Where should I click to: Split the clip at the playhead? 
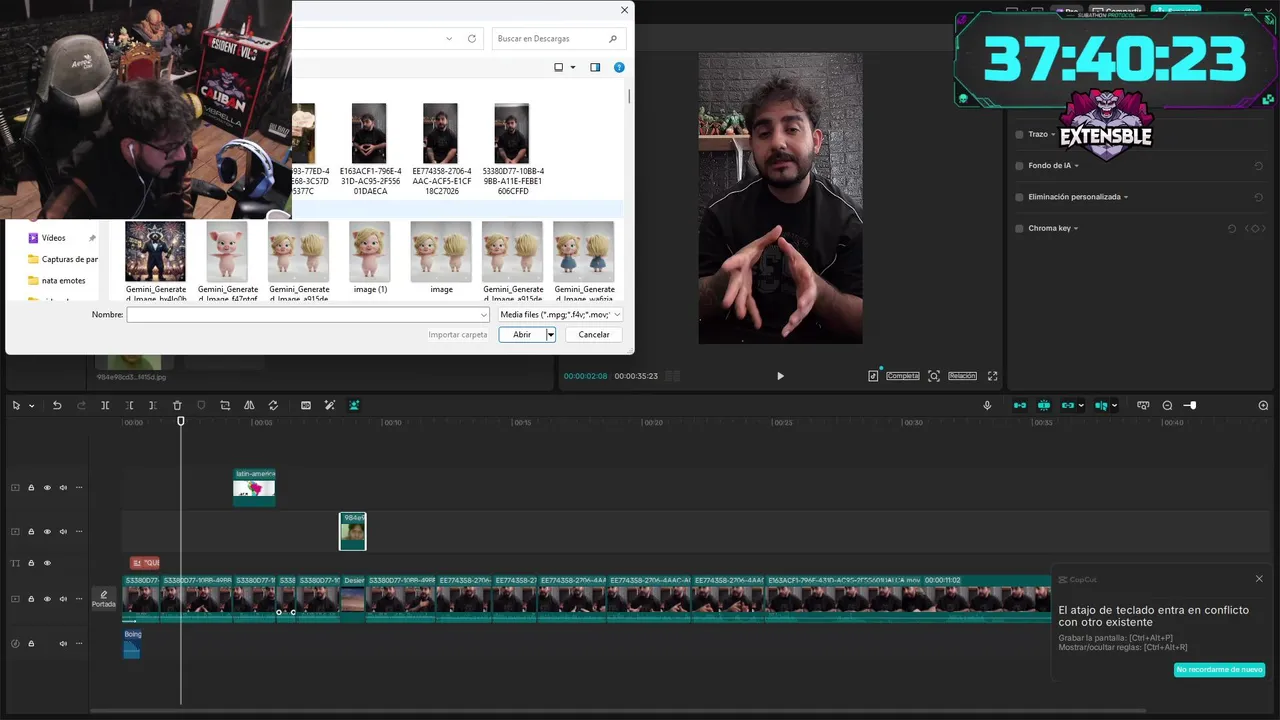click(105, 405)
